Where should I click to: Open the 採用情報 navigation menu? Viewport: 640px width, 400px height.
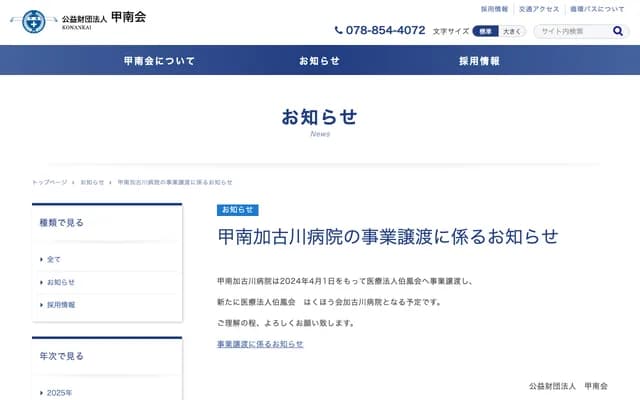coord(479,61)
